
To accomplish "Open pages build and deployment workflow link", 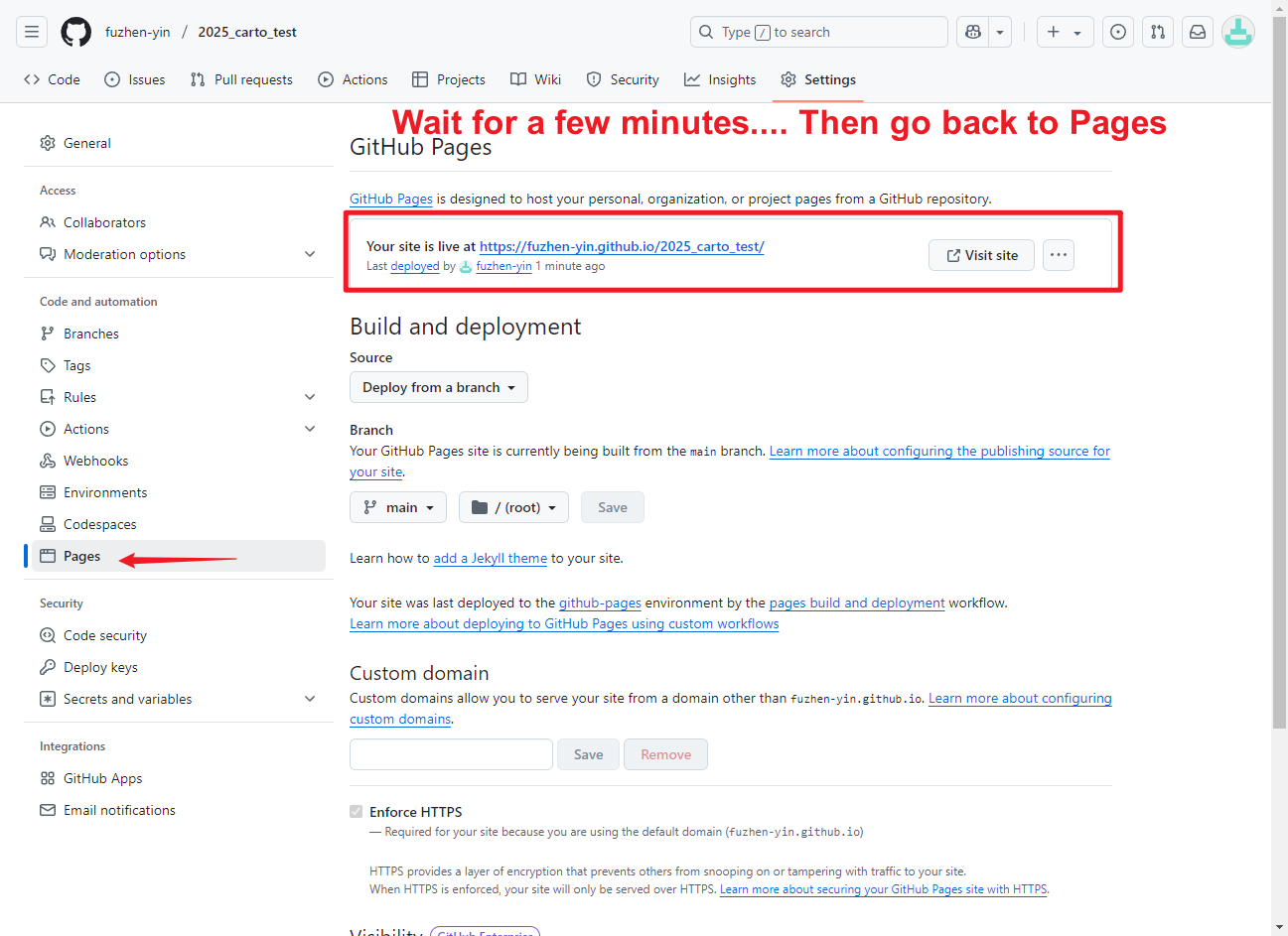I will tap(857, 602).
